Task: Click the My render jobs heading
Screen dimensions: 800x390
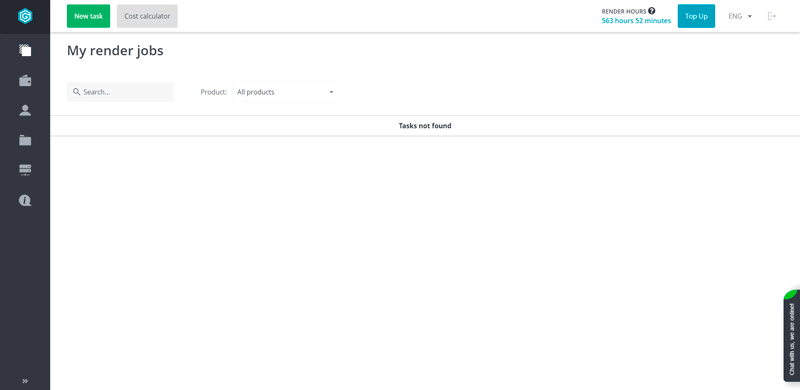Action: pyautogui.click(x=115, y=51)
